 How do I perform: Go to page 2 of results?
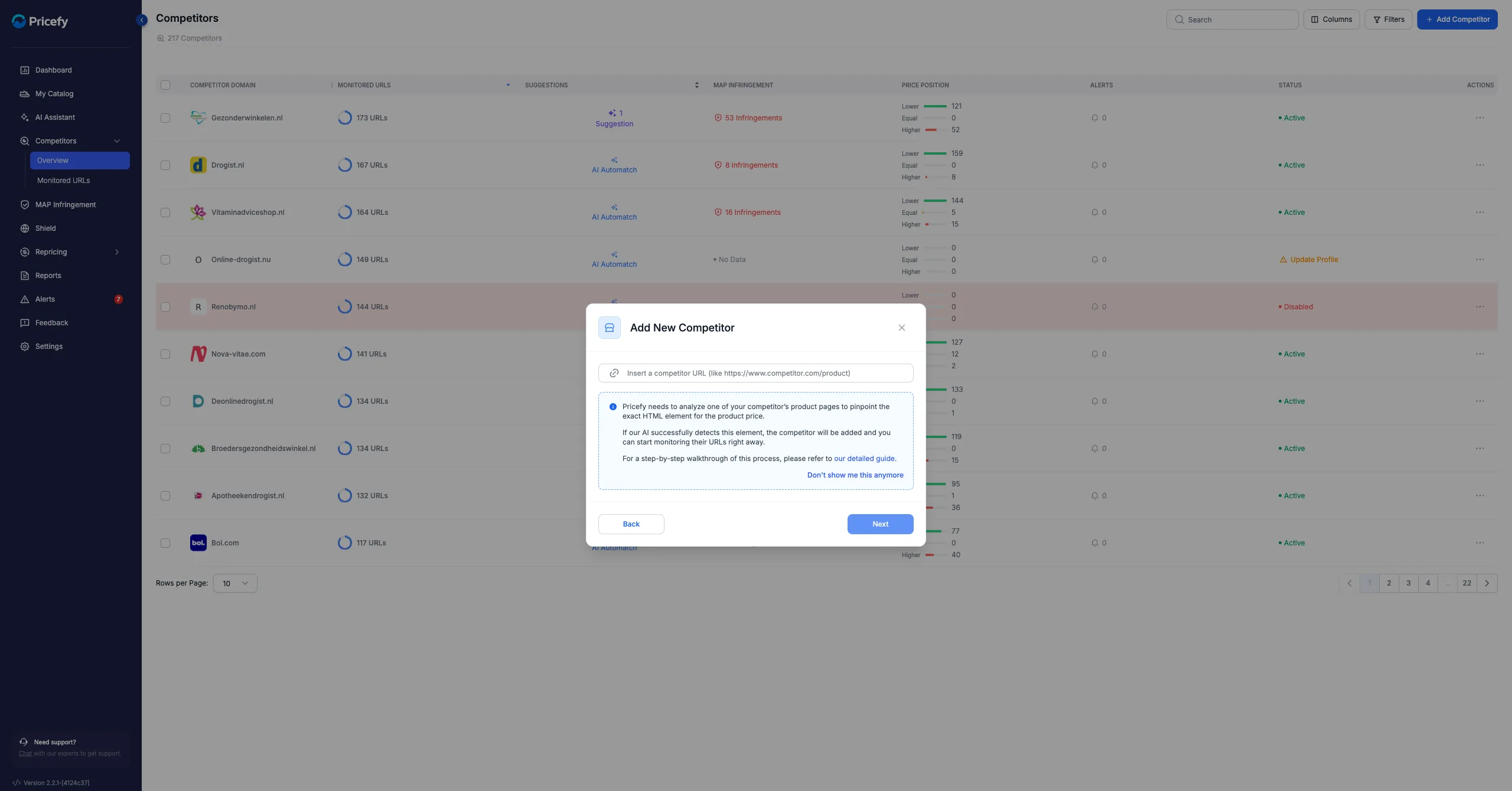1389,583
